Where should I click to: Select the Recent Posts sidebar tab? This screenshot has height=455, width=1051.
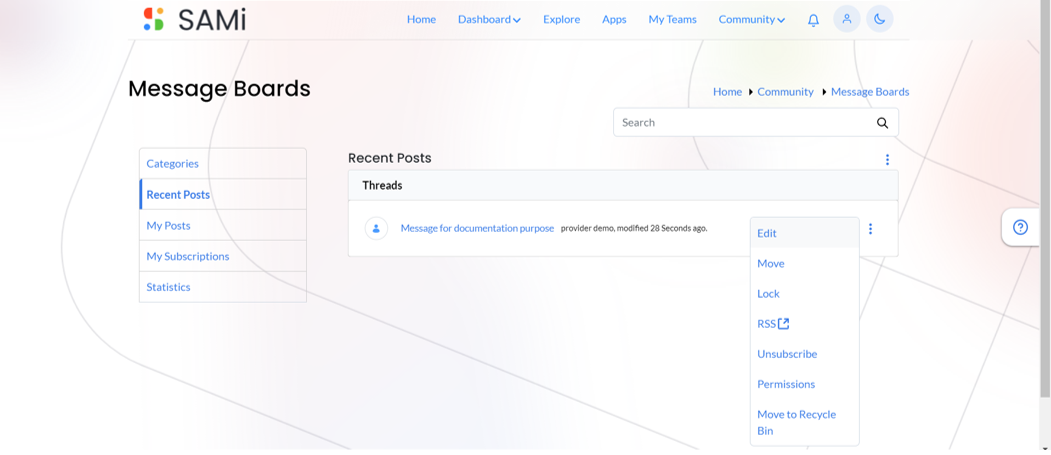[x=223, y=194]
